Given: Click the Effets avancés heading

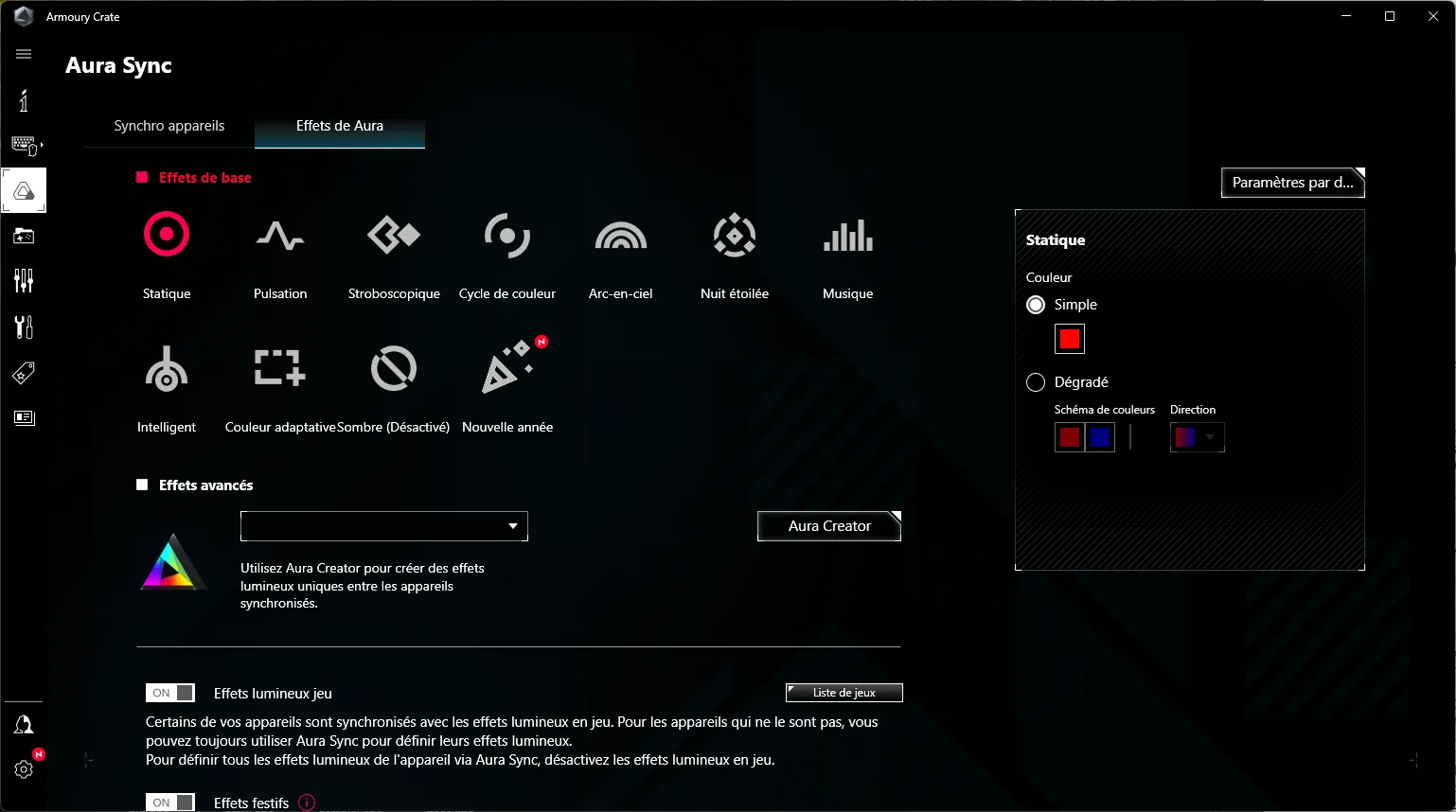Looking at the screenshot, I should [x=206, y=485].
